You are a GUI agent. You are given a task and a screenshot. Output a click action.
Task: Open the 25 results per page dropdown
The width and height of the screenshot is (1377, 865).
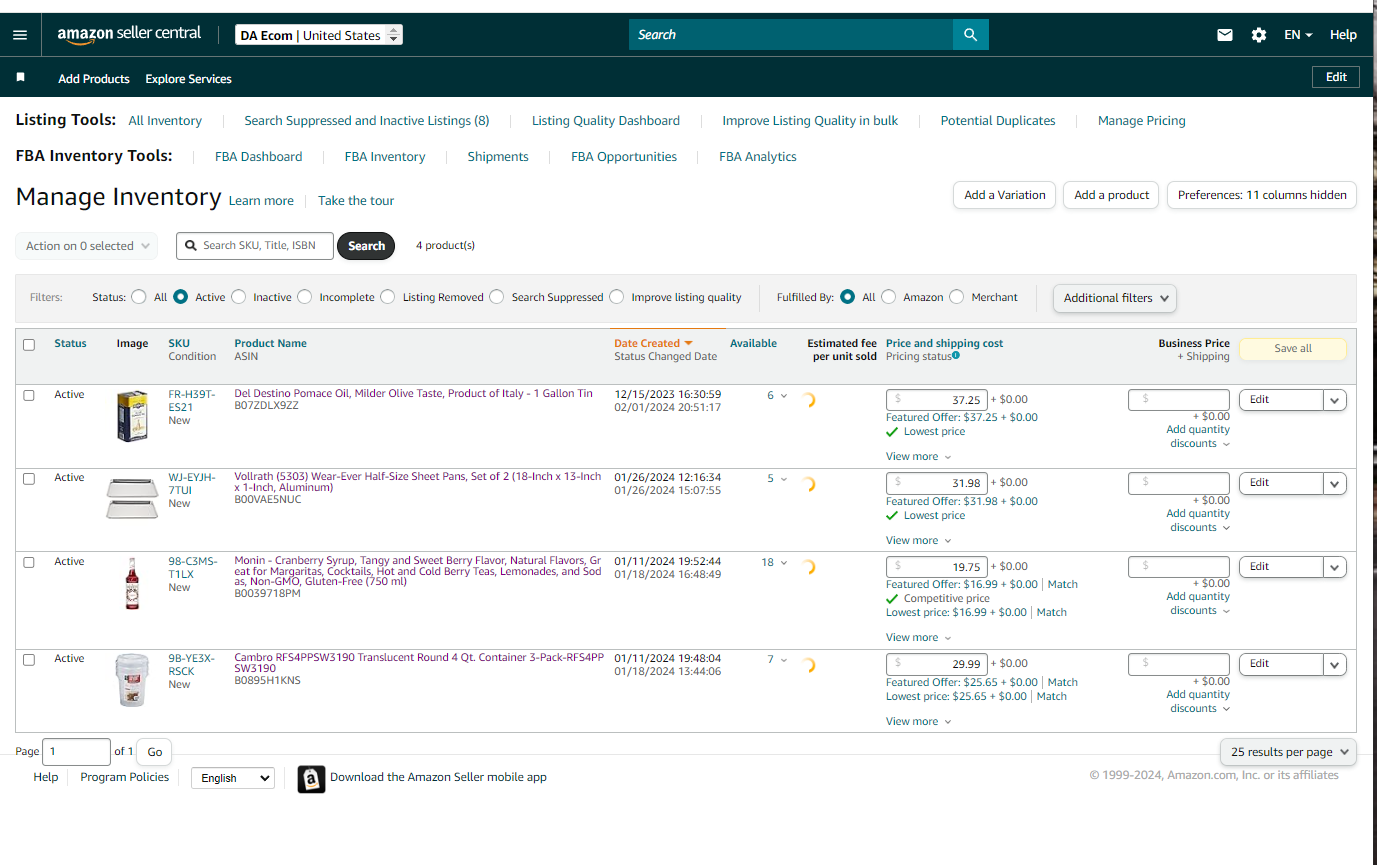1288,752
